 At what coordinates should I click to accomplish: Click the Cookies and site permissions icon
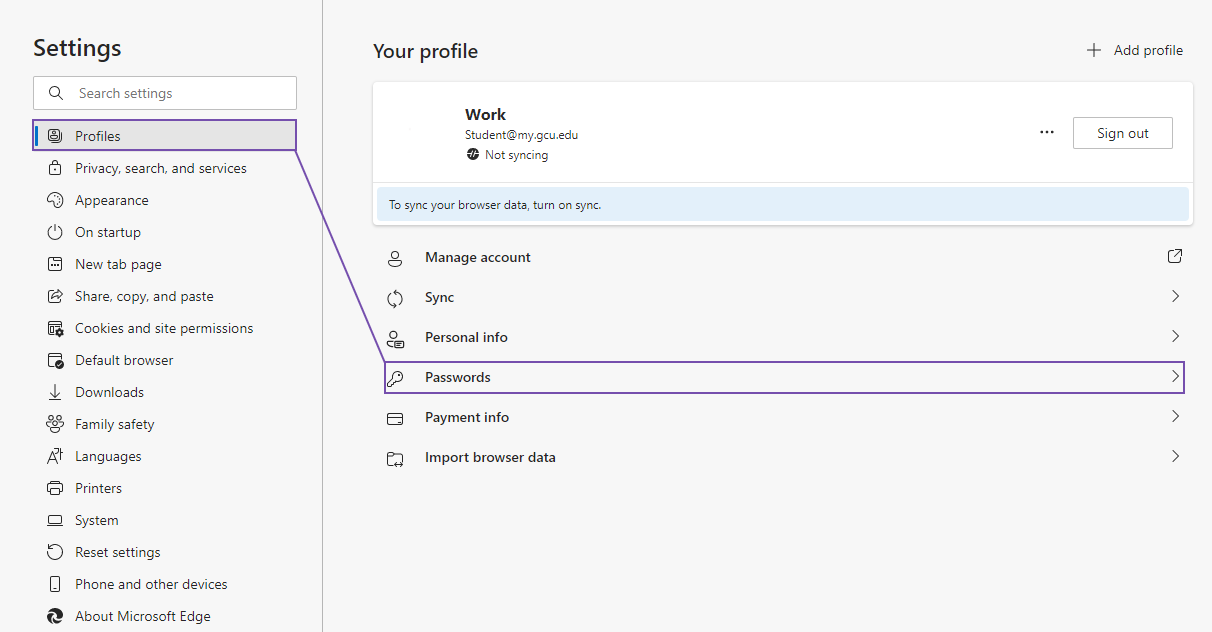pos(55,328)
